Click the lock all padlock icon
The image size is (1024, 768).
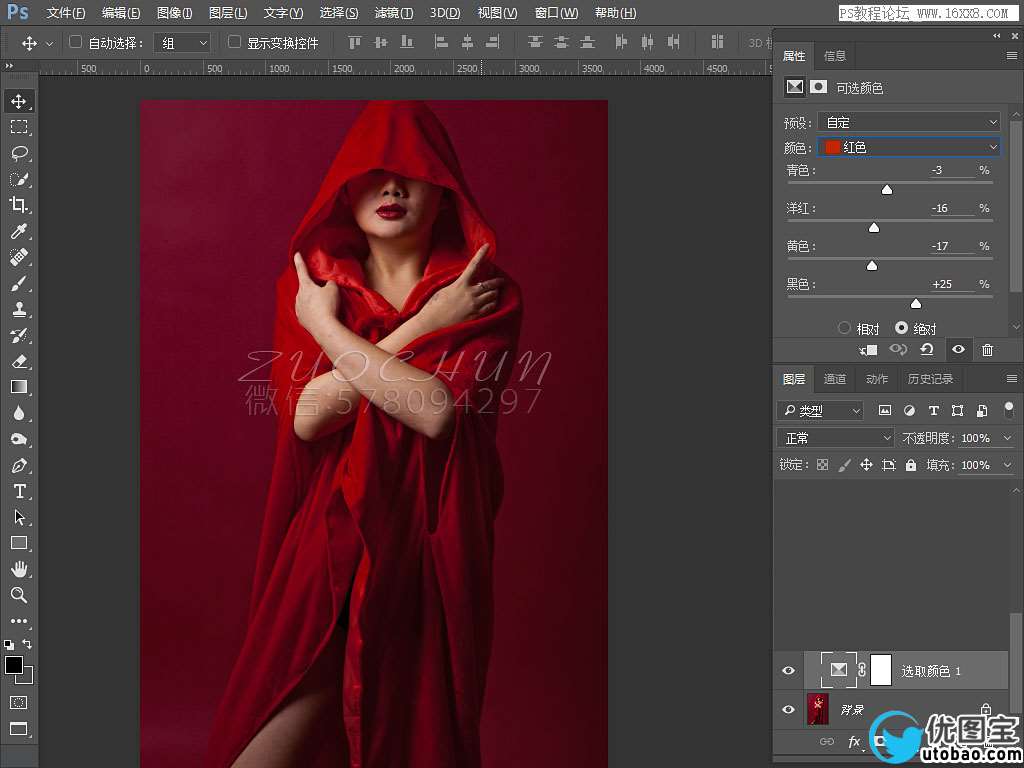click(x=911, y=465)
